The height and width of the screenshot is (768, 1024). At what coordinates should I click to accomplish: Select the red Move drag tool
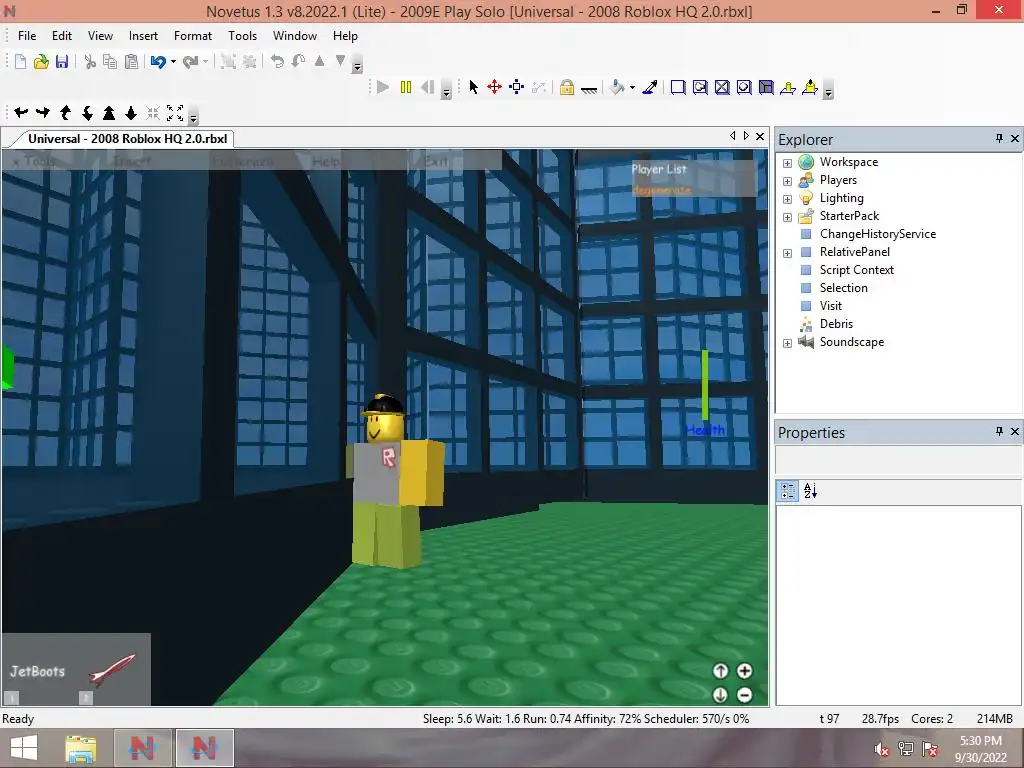pyautogui.click(x=494, y=87)
